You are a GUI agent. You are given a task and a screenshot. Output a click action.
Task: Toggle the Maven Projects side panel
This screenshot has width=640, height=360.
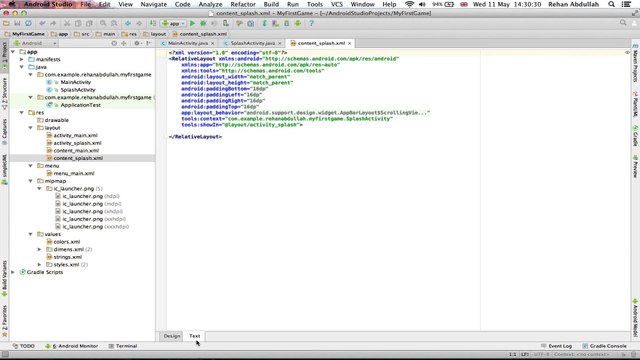click(x=636, y=63)
